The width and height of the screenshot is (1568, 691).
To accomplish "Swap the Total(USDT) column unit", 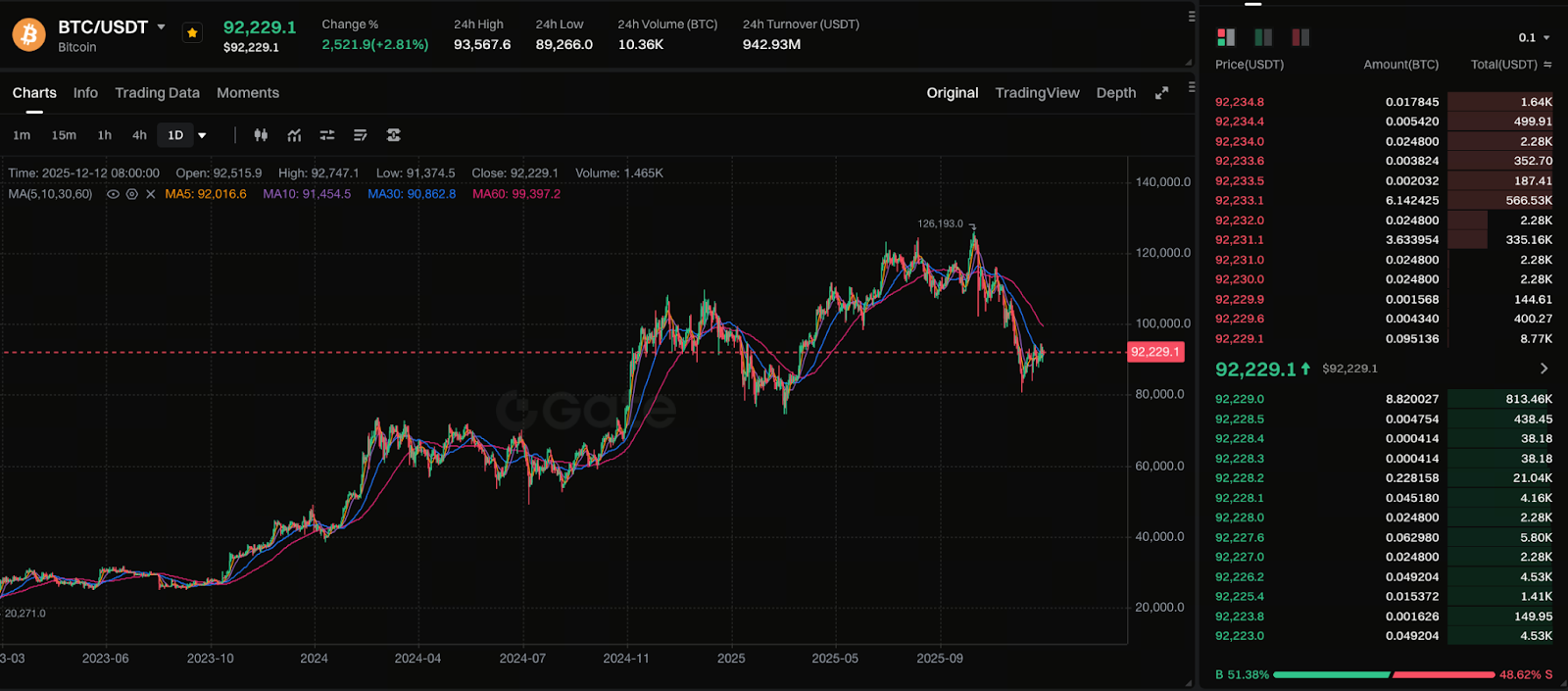I will (x=1547, y=65).
